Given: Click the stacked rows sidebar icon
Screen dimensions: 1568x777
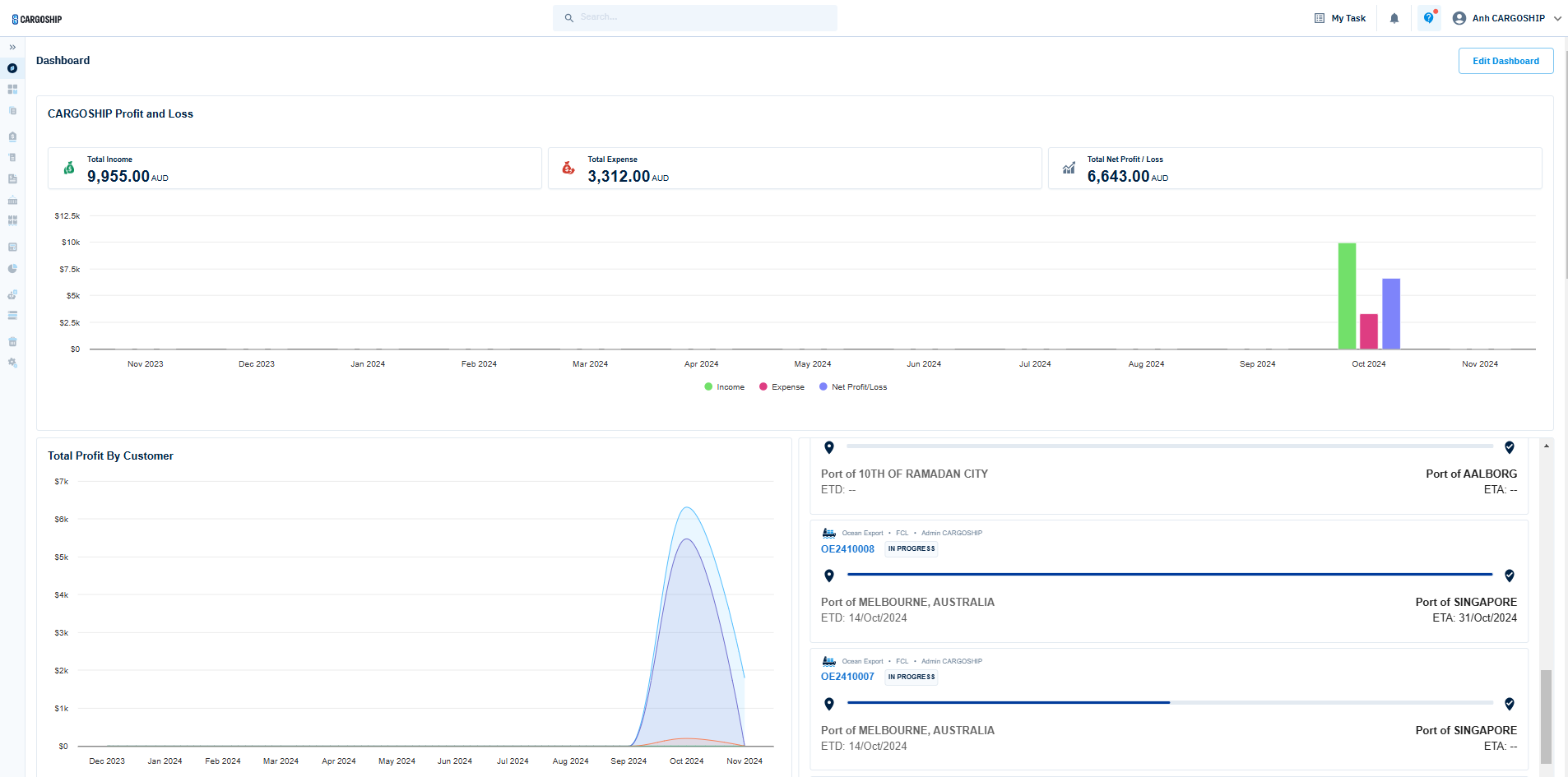Looking at the screenshot, I should point(12,316).
